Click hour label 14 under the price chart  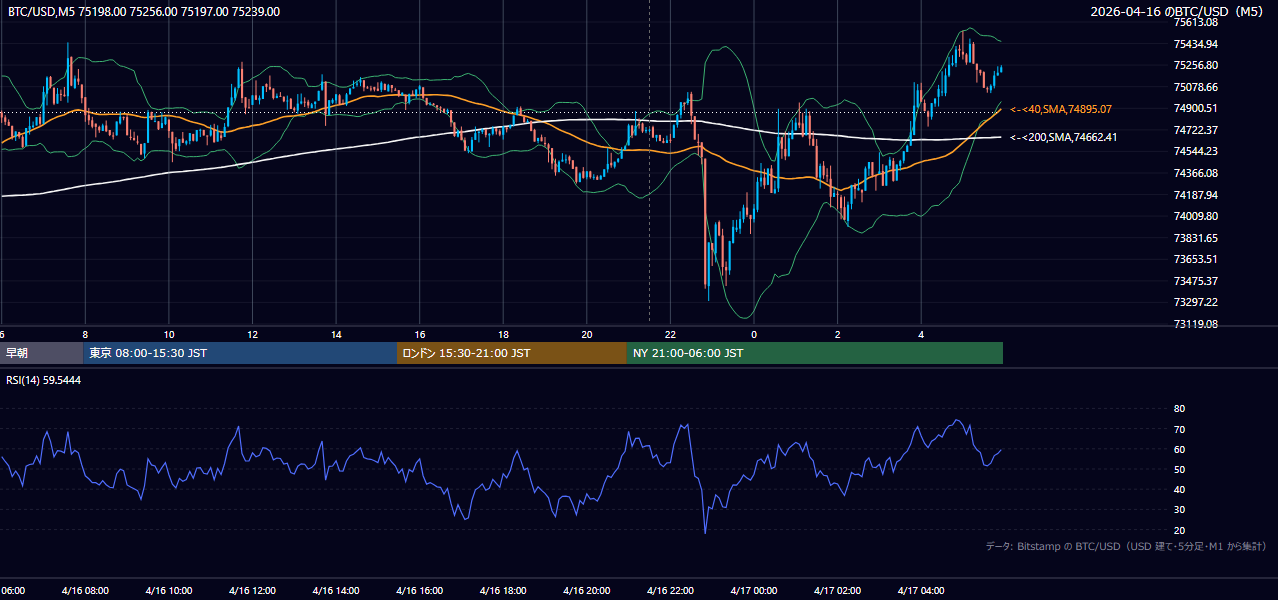(x=336, y=334)
